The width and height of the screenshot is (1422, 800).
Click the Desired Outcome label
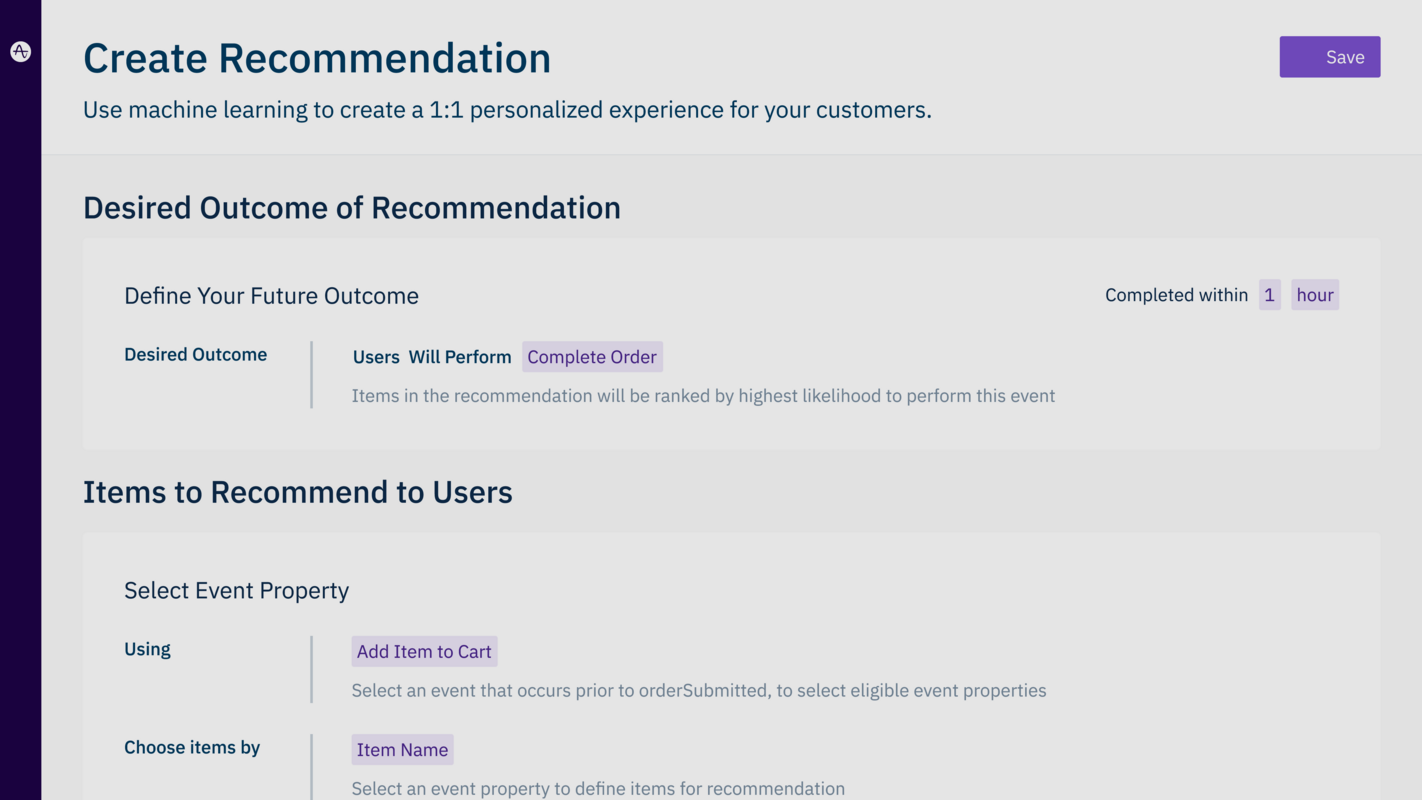coord(195,354)
